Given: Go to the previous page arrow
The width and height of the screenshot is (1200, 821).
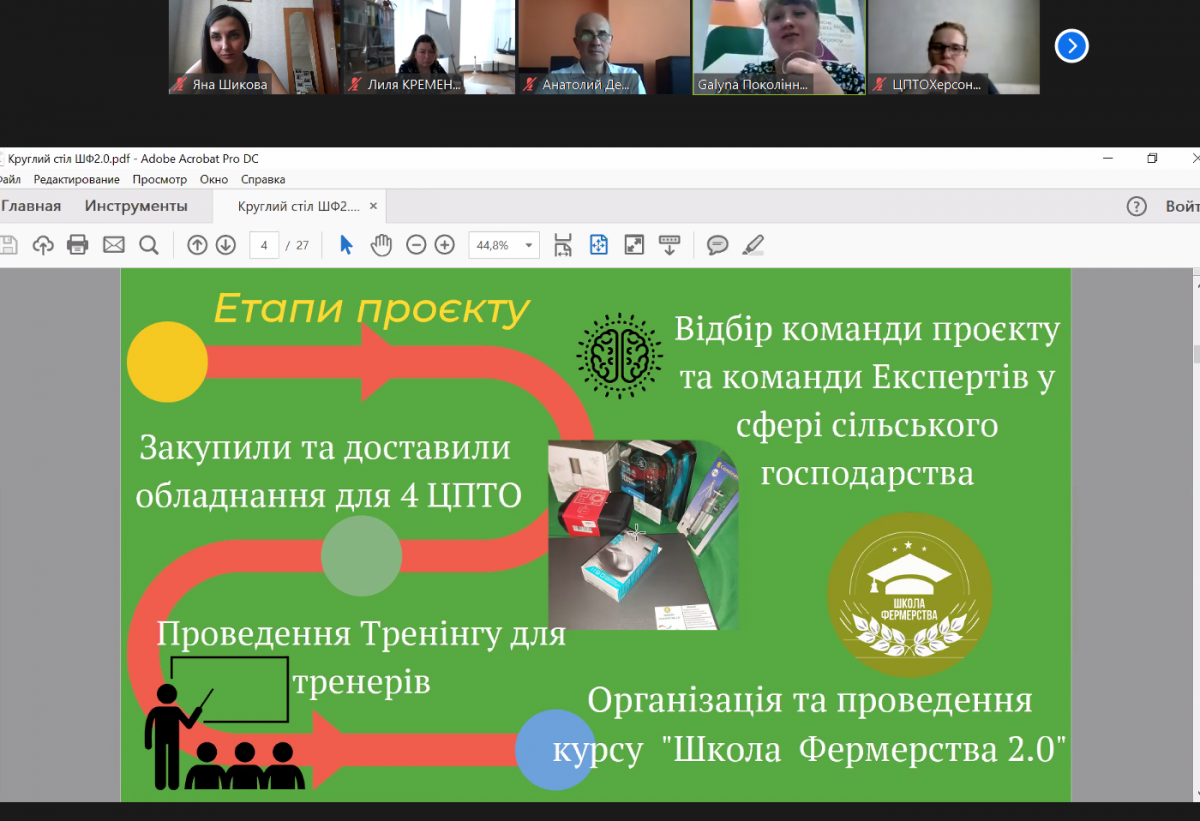Looking at the screenshot, I should [197, 245].
